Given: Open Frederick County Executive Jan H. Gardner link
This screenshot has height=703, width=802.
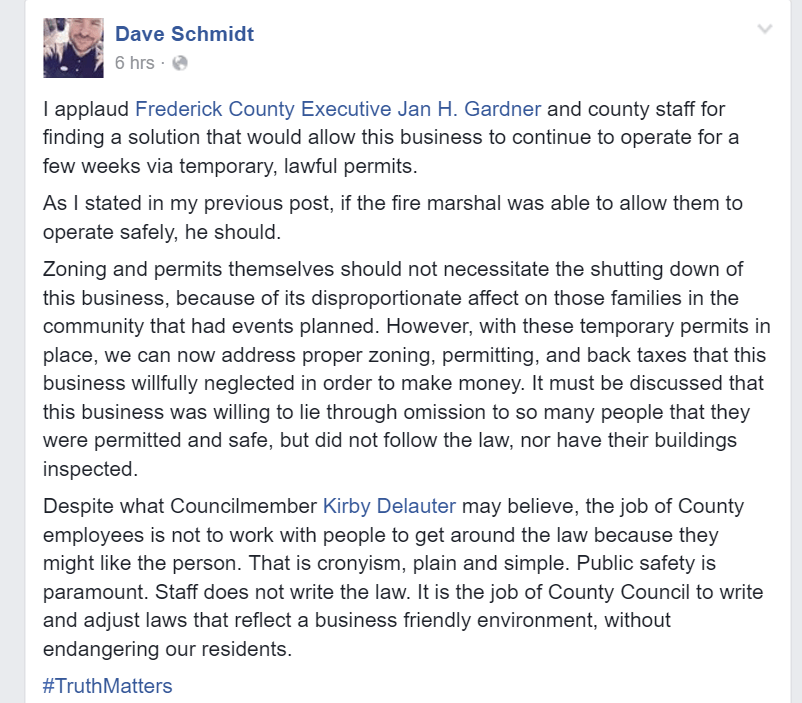Looking at the screenshot, I should tap(338, 109).
